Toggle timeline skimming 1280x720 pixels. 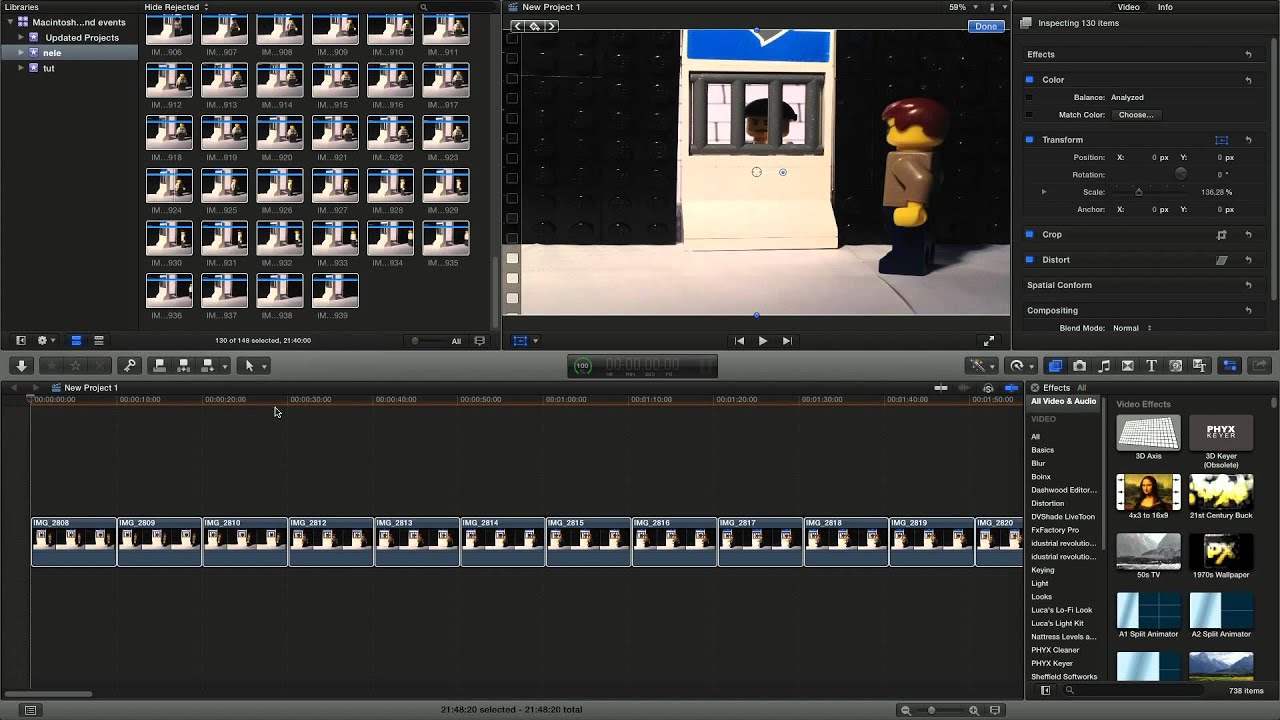tap(941, 388)
